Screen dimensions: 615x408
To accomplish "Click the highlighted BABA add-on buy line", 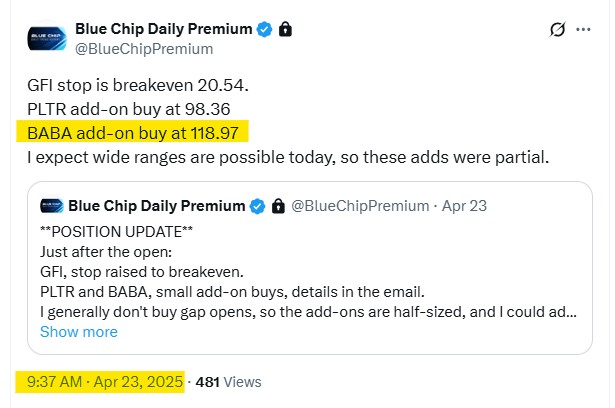I will coord(133,133).
